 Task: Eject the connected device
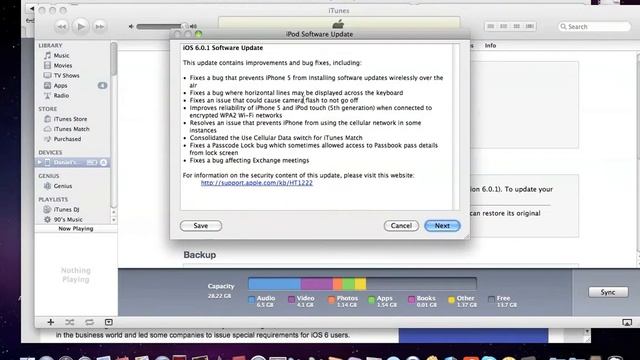[x=104, y=162]
